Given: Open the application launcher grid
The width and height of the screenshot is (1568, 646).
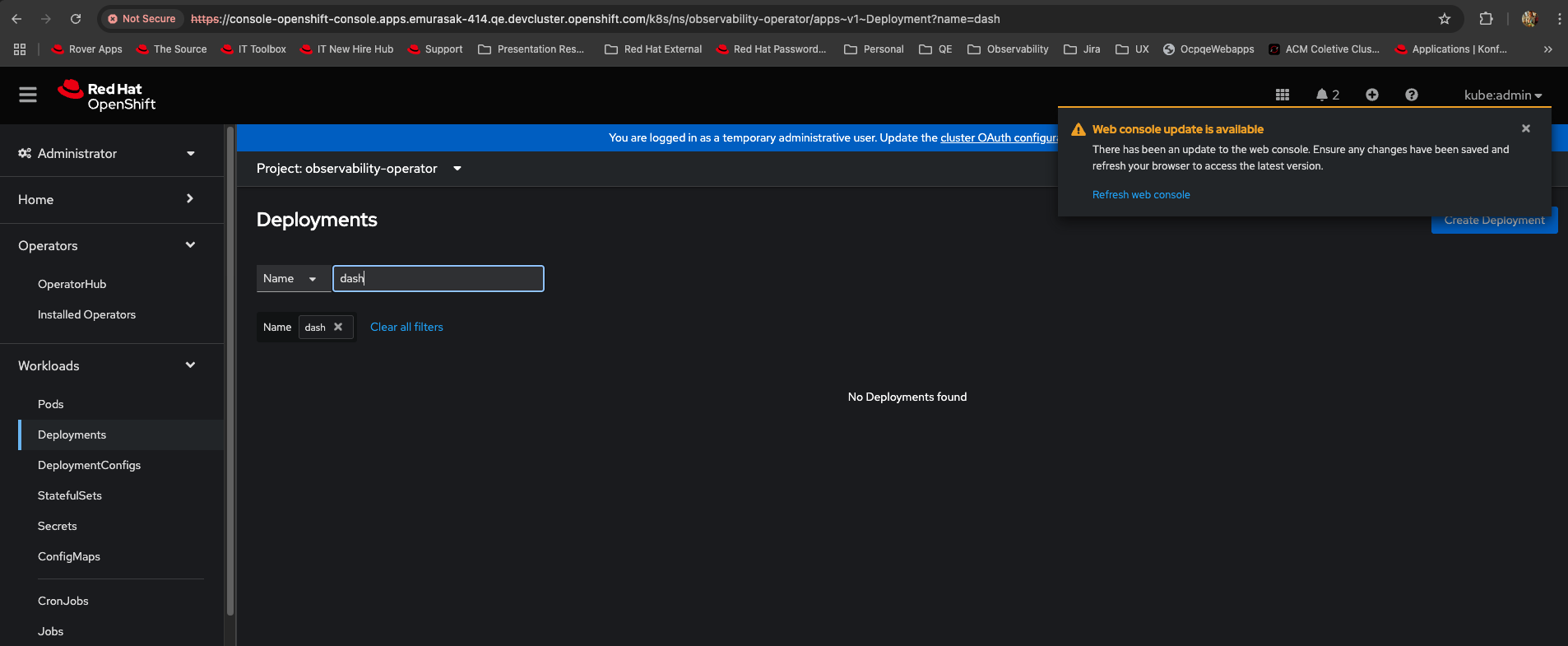Looking at the screenshot, I should click(1283, 95).
